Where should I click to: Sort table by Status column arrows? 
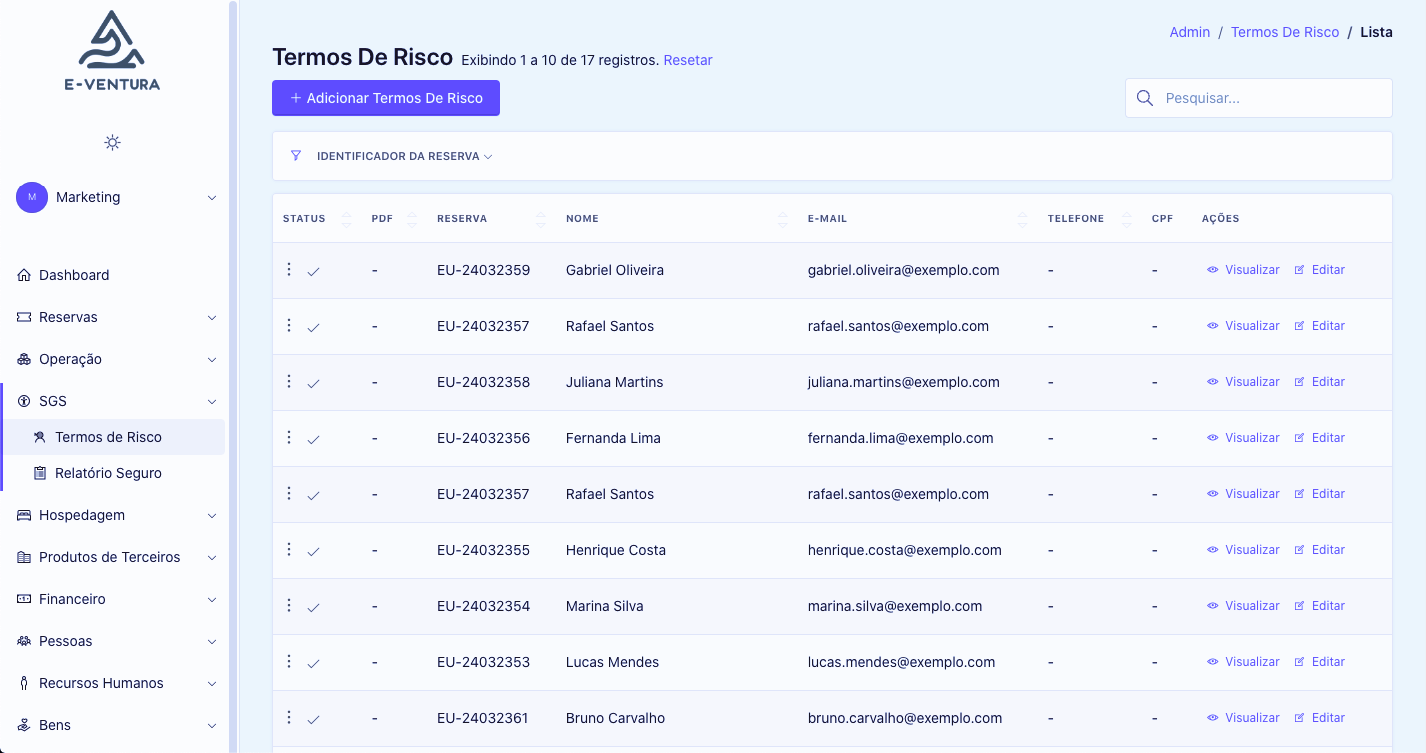coord(346,219)
